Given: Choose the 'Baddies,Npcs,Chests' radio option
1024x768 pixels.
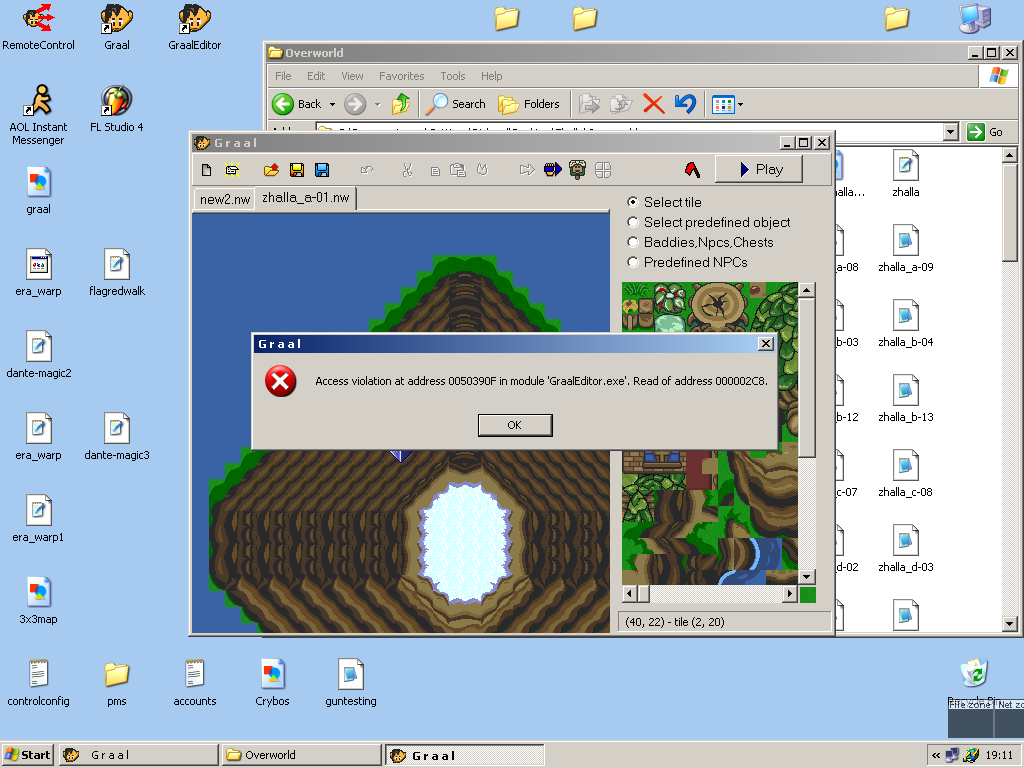Looking at the screenshot, I should pyautogui.click(x=632, y=242).
